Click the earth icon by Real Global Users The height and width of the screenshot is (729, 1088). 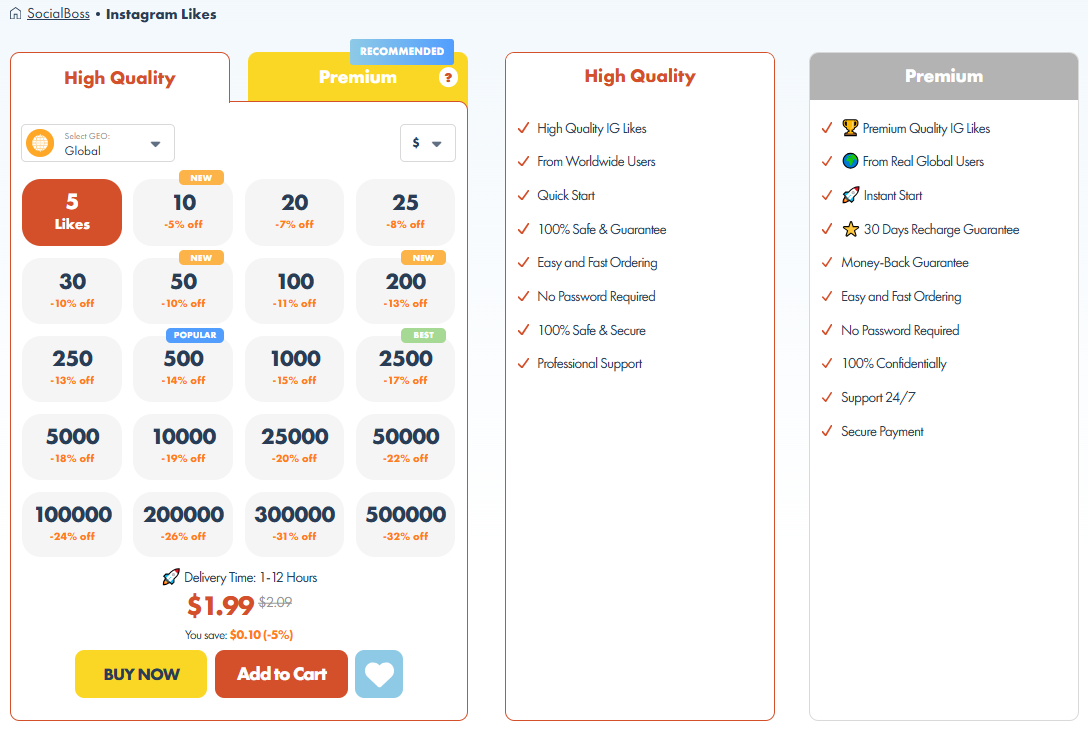(850, 161)
